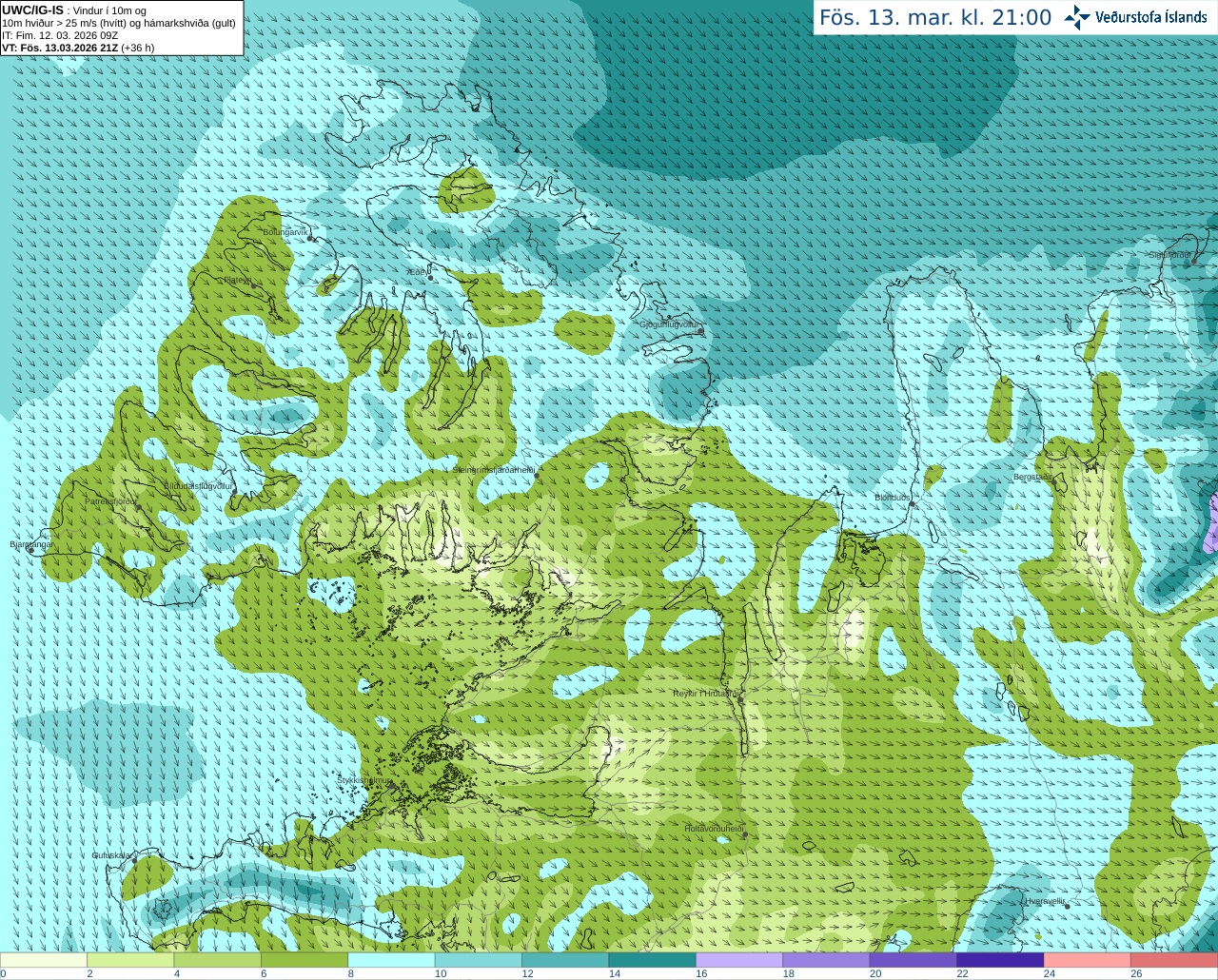Click the 24–26 m/s pink legend swatch
Screen dimensions: 1218x980
[1088, 960]
